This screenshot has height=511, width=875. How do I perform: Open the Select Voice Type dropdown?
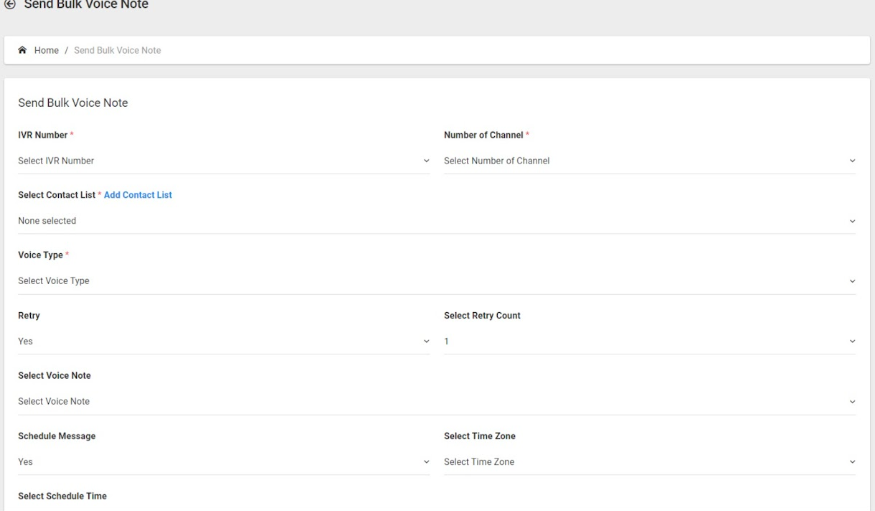tap(437, 281)
